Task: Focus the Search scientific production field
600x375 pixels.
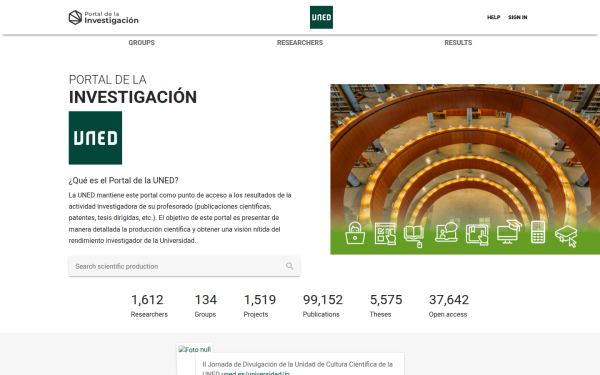Action: pos(184,266)
